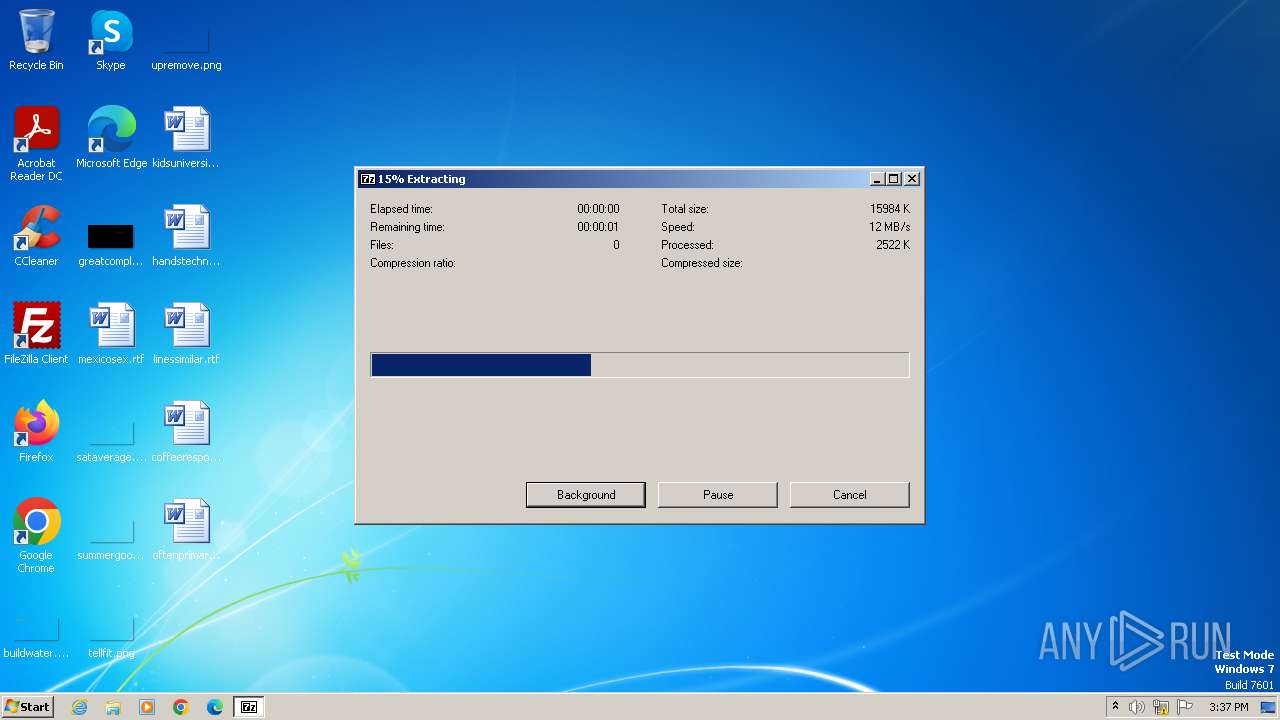Click the "Files:" label
The width and height of the screenshot is (1280, 720).
tap(382, 245)
